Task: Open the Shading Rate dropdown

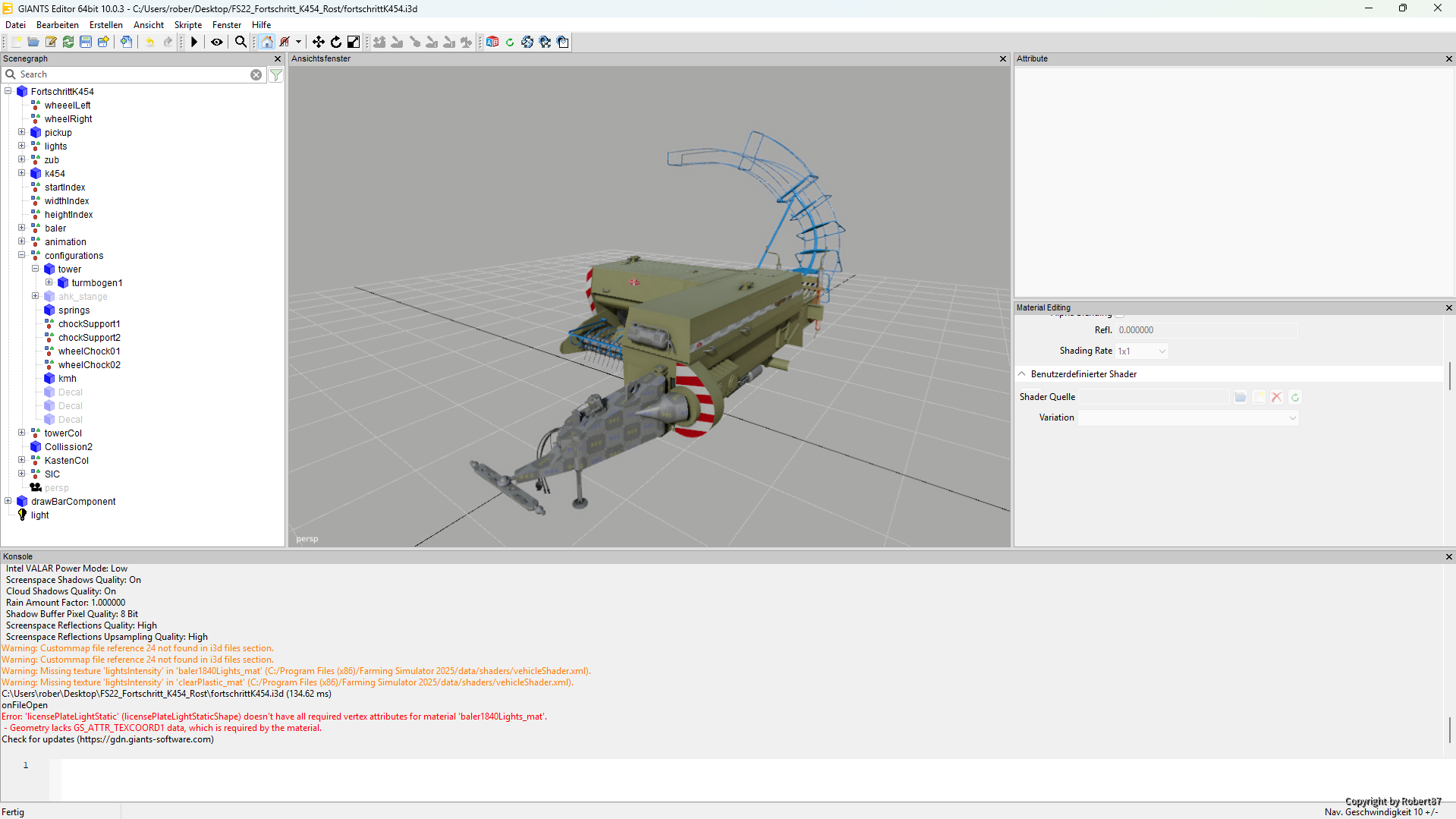Action: pos(1142,351)
